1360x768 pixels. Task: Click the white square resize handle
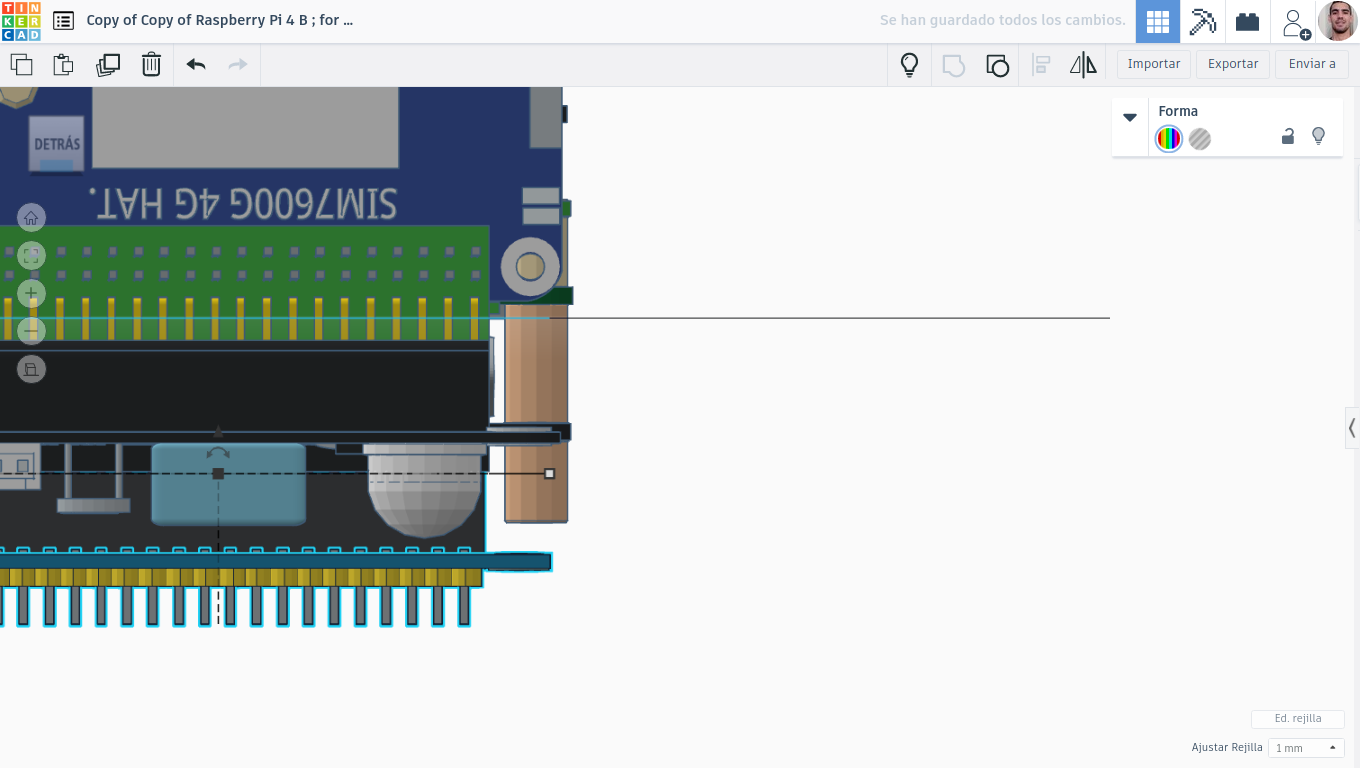click(x=549, y=473)
